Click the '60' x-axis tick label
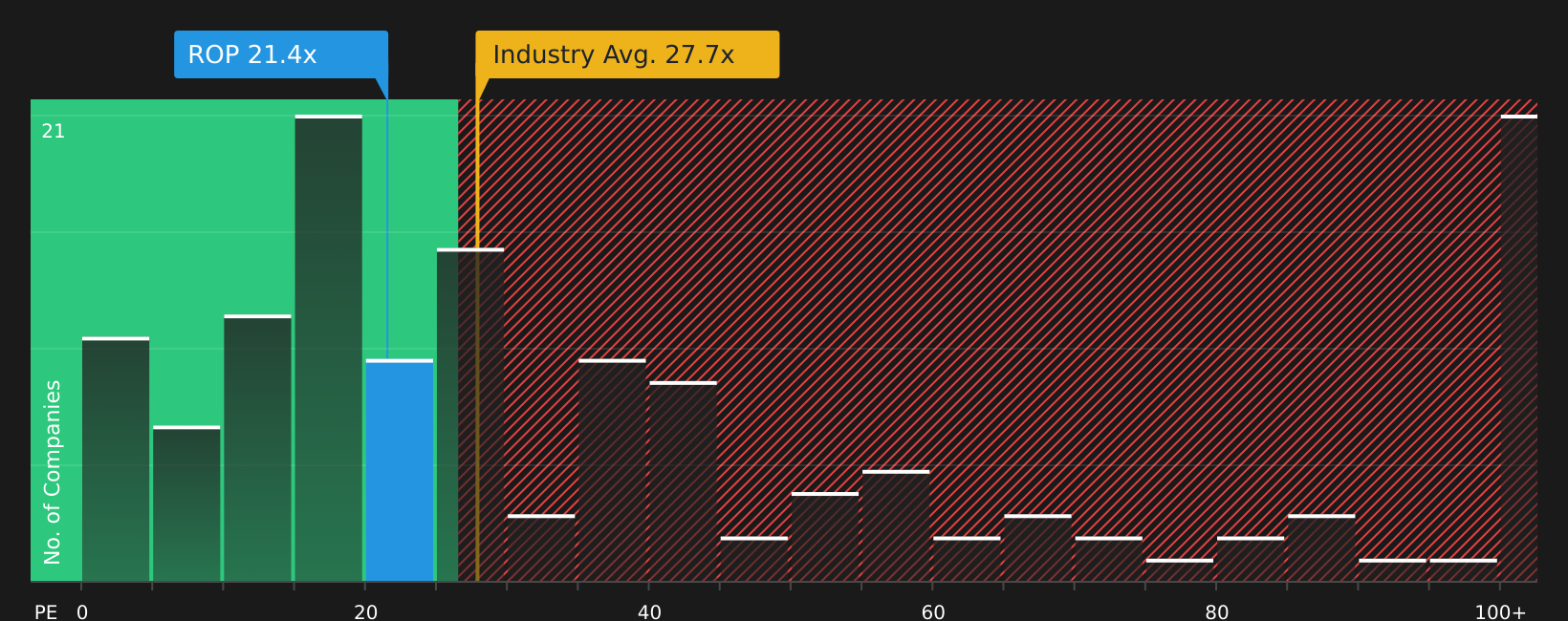1568x621 pixels. [x=933, y=612]
